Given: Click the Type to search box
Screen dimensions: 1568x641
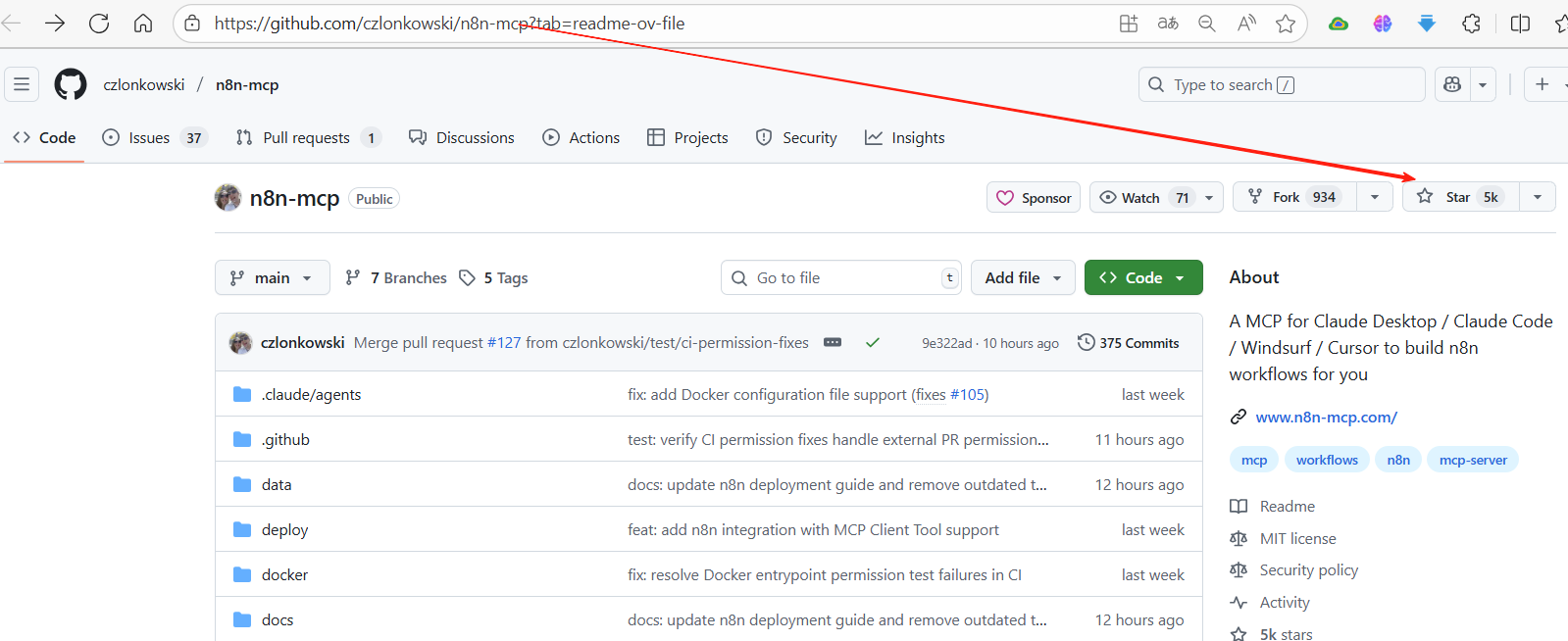Looking at the screenshot, I should coord(1282,84).
